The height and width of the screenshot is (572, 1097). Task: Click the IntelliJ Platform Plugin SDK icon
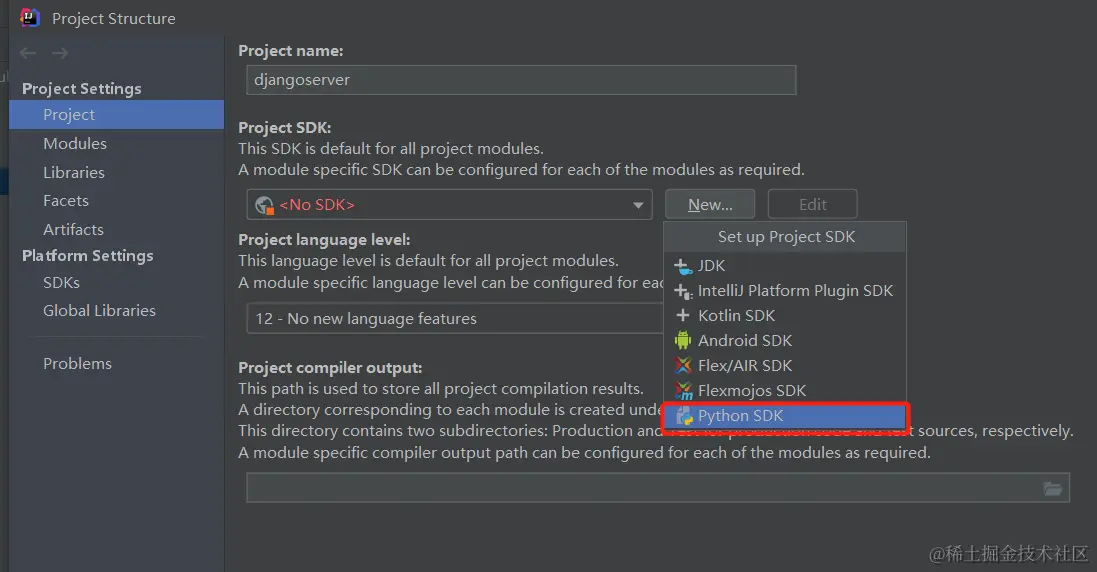click(683, 291)
